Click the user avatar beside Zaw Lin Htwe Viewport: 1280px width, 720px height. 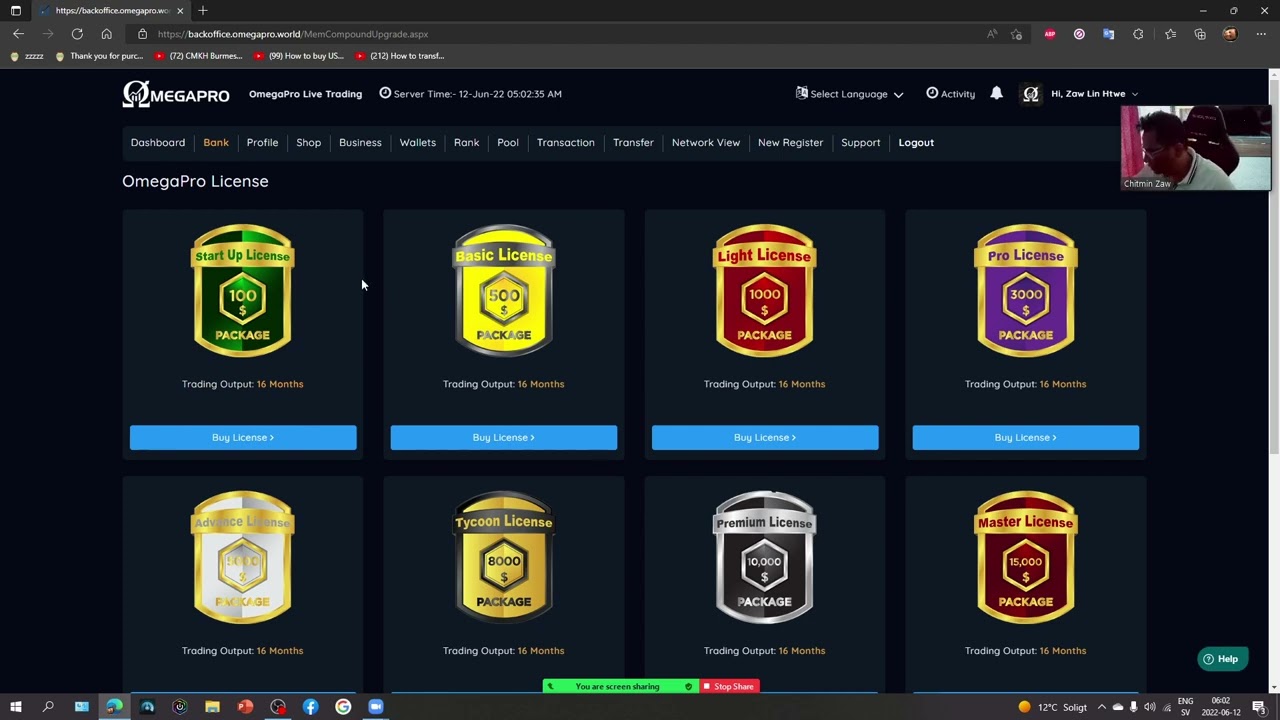click(x=1031, y=94)
